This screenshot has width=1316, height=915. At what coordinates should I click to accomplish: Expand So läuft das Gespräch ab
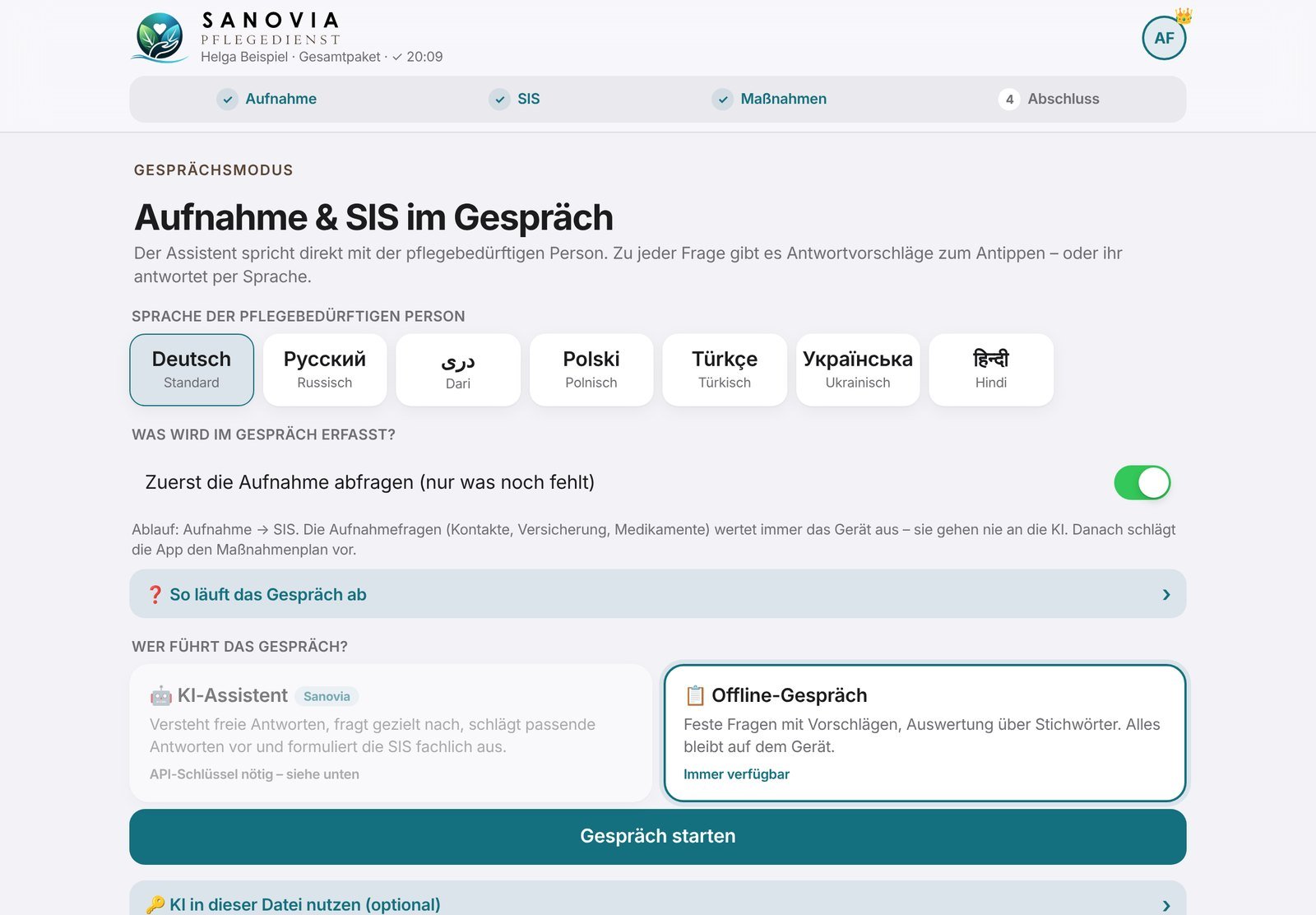tap(658, 594)
